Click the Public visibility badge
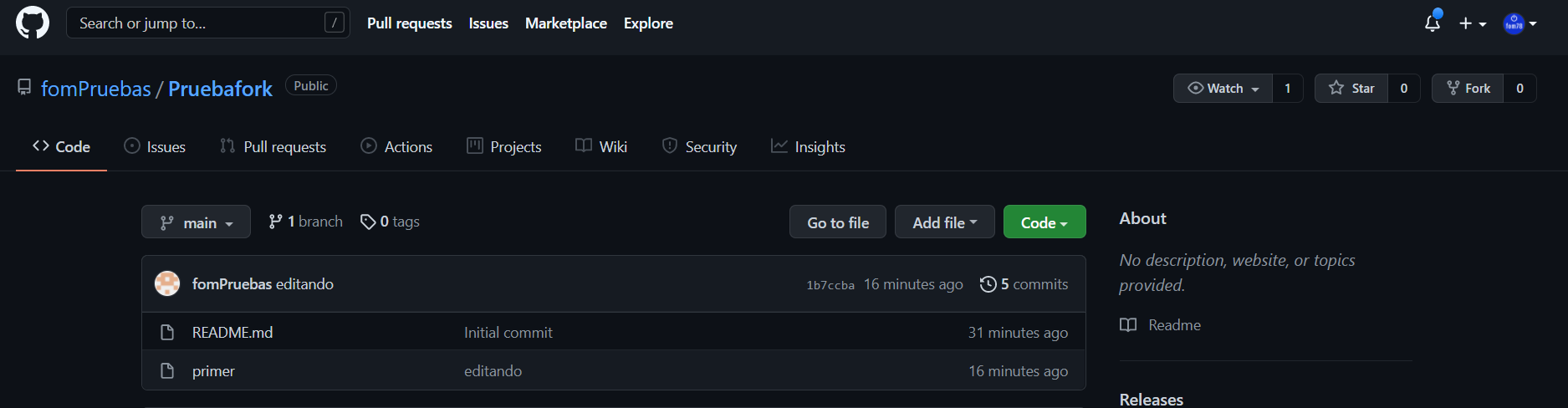The height and width of the screenshot is (408, 1568). point(311,85)
